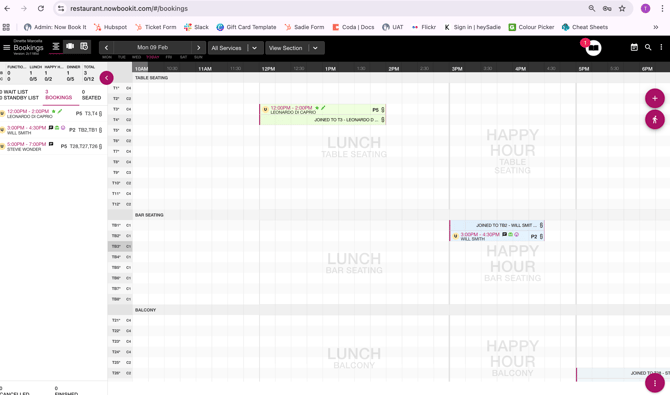Image resolution: width=670 pixels, height=395 pixels.
Task: Show more bookmarks with the double chevron
Action: tap(656, 27)
